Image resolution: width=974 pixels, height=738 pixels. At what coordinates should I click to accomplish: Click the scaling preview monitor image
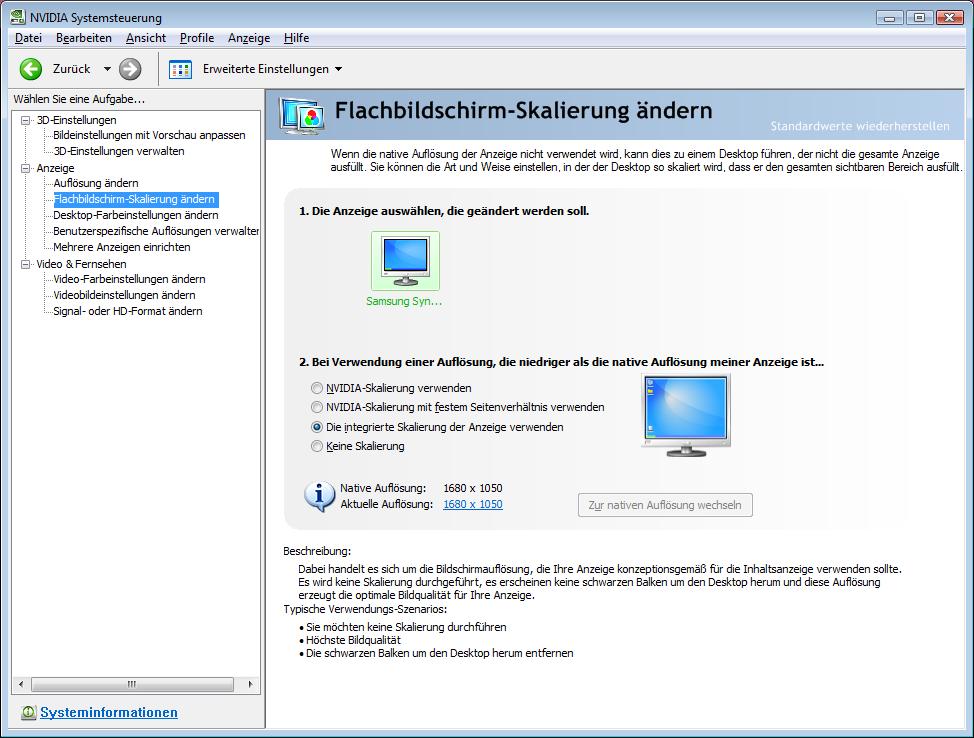pos(686,415)
